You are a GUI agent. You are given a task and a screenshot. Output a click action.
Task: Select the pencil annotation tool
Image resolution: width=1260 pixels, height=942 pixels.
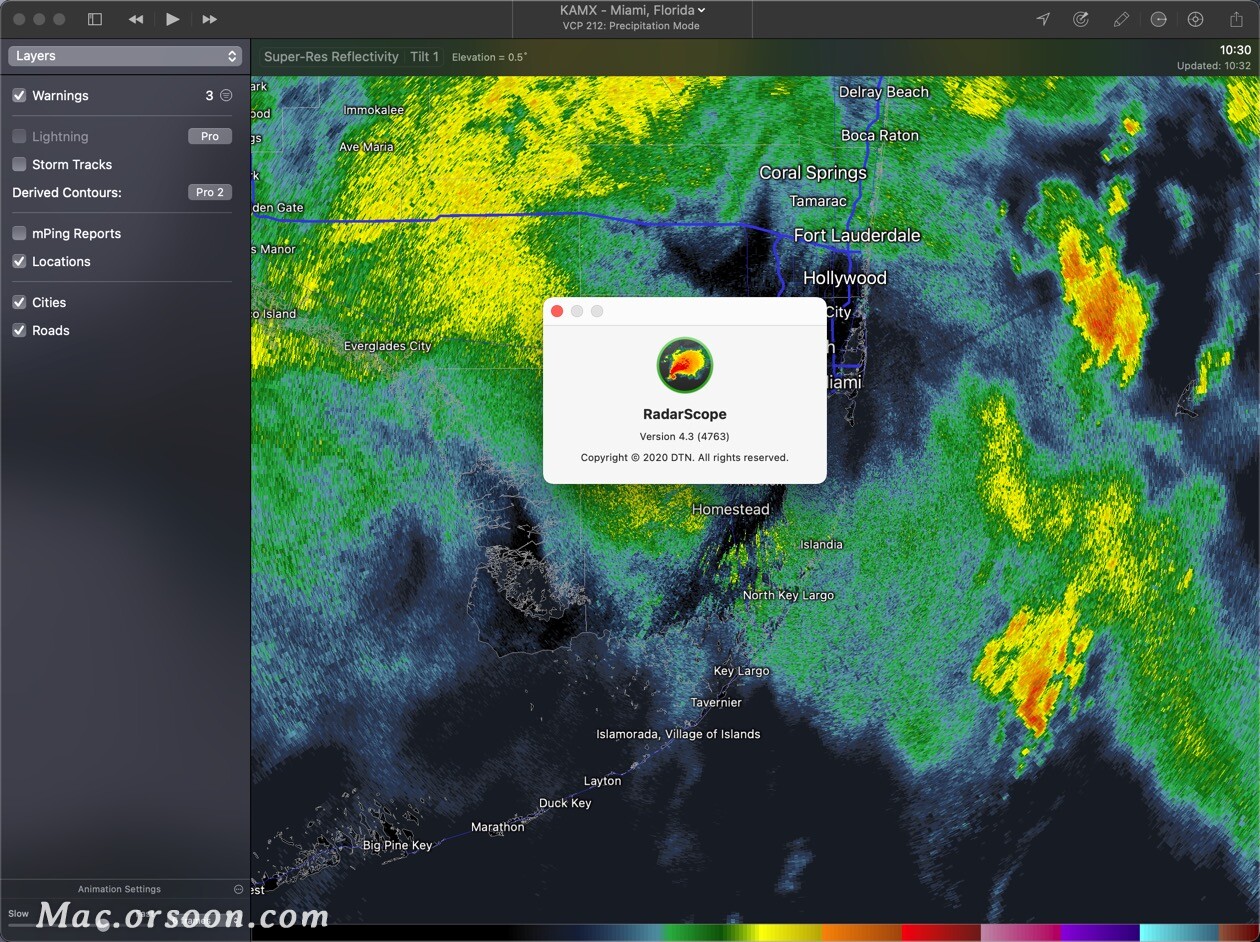tap(1121, 19)
